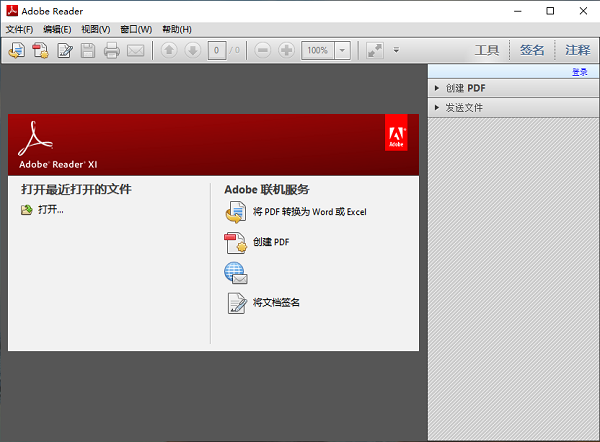This screenshot has width=600, height=442.
Task: Switch to the 注释 pane tab
Action: coord(577,50)
